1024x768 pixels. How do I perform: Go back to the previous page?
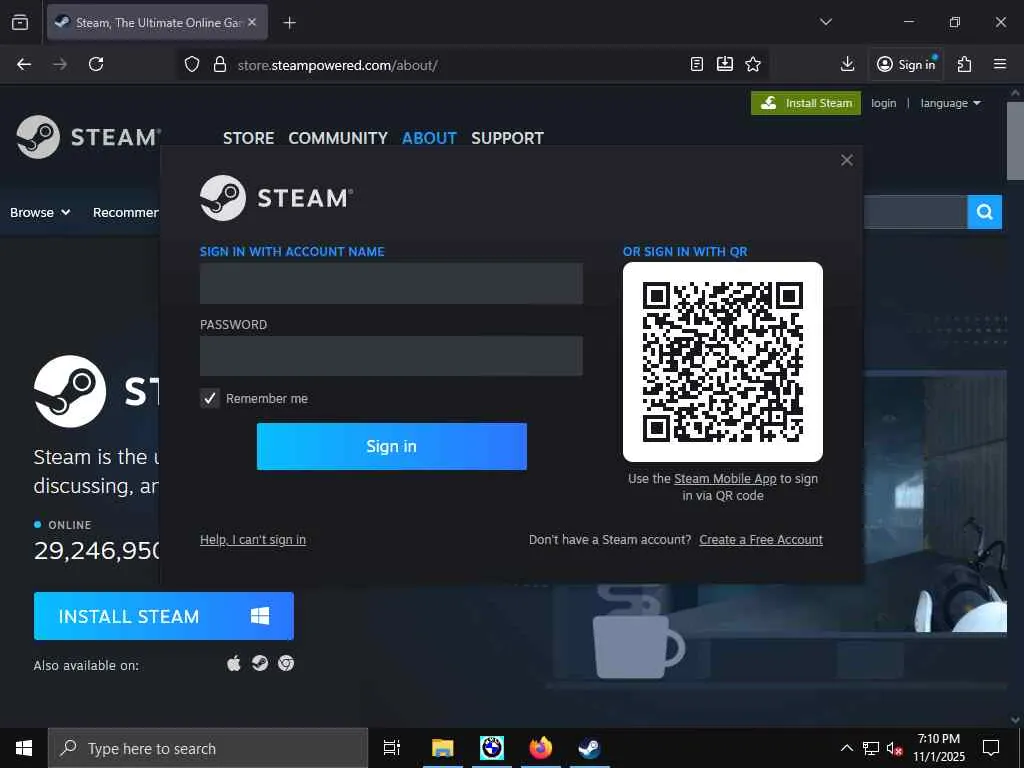pos(24,64)
